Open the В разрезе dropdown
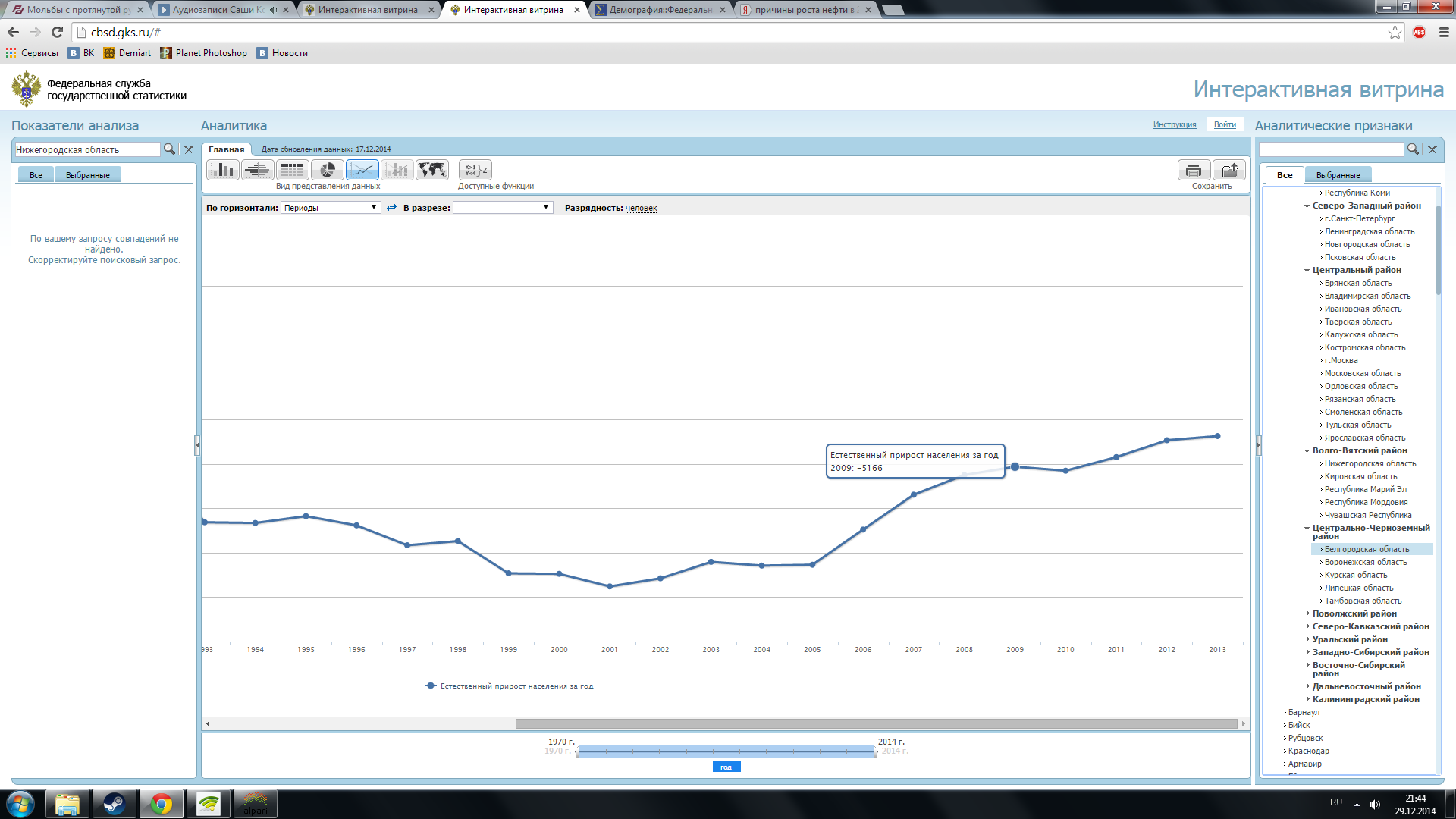 click(503, 208)
